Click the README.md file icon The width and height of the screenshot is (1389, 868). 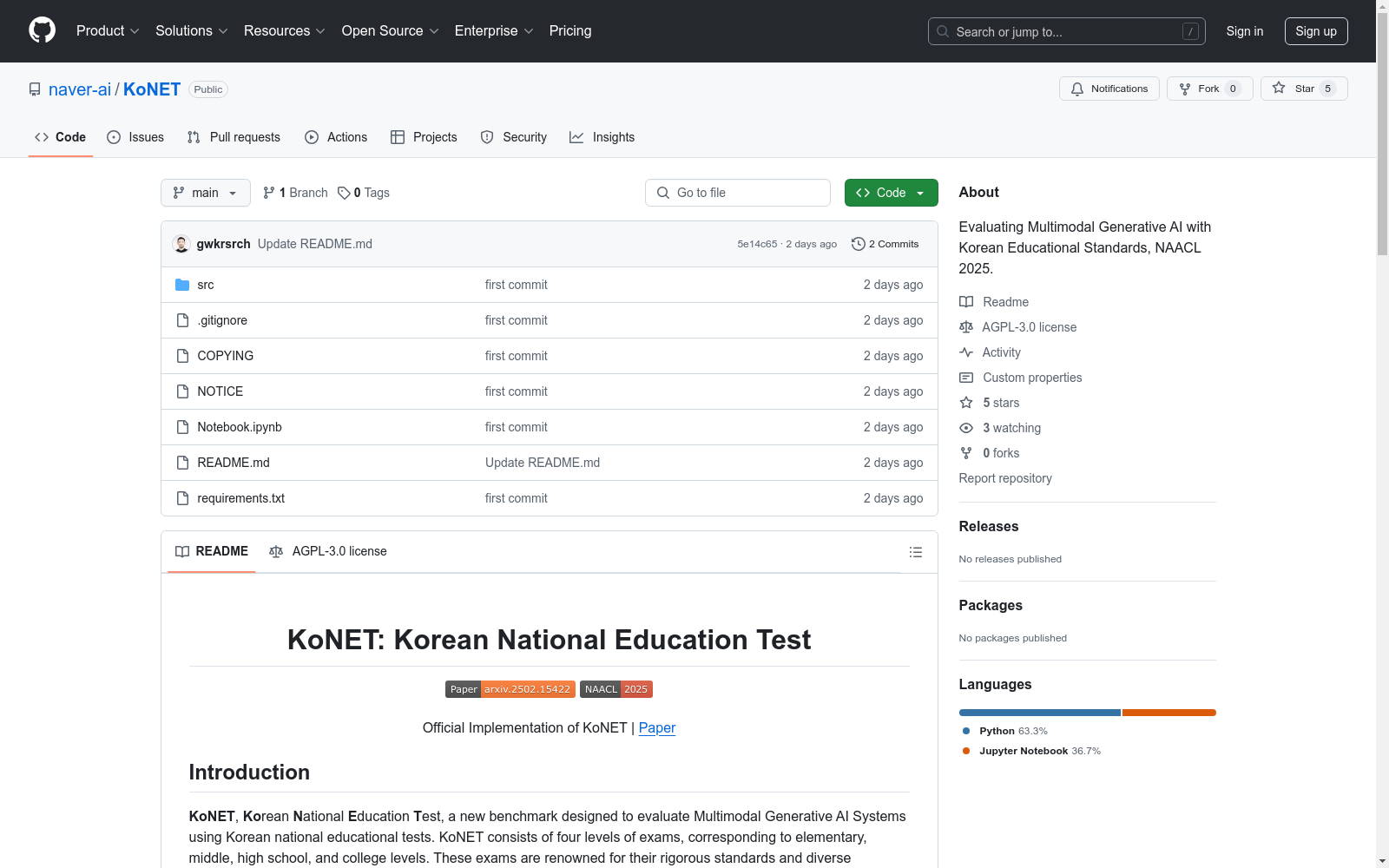pyautogui.click(x=182, y=463)
